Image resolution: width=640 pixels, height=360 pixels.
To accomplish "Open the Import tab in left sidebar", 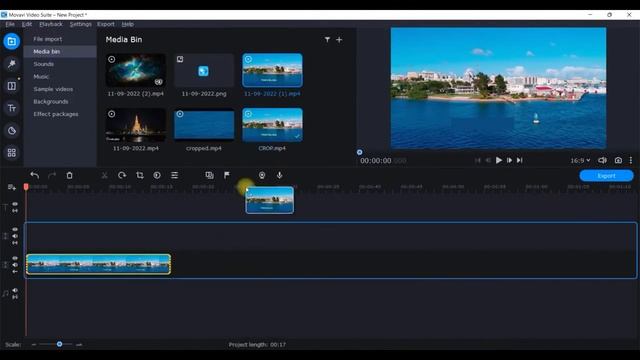I will [x=11, y=41].
